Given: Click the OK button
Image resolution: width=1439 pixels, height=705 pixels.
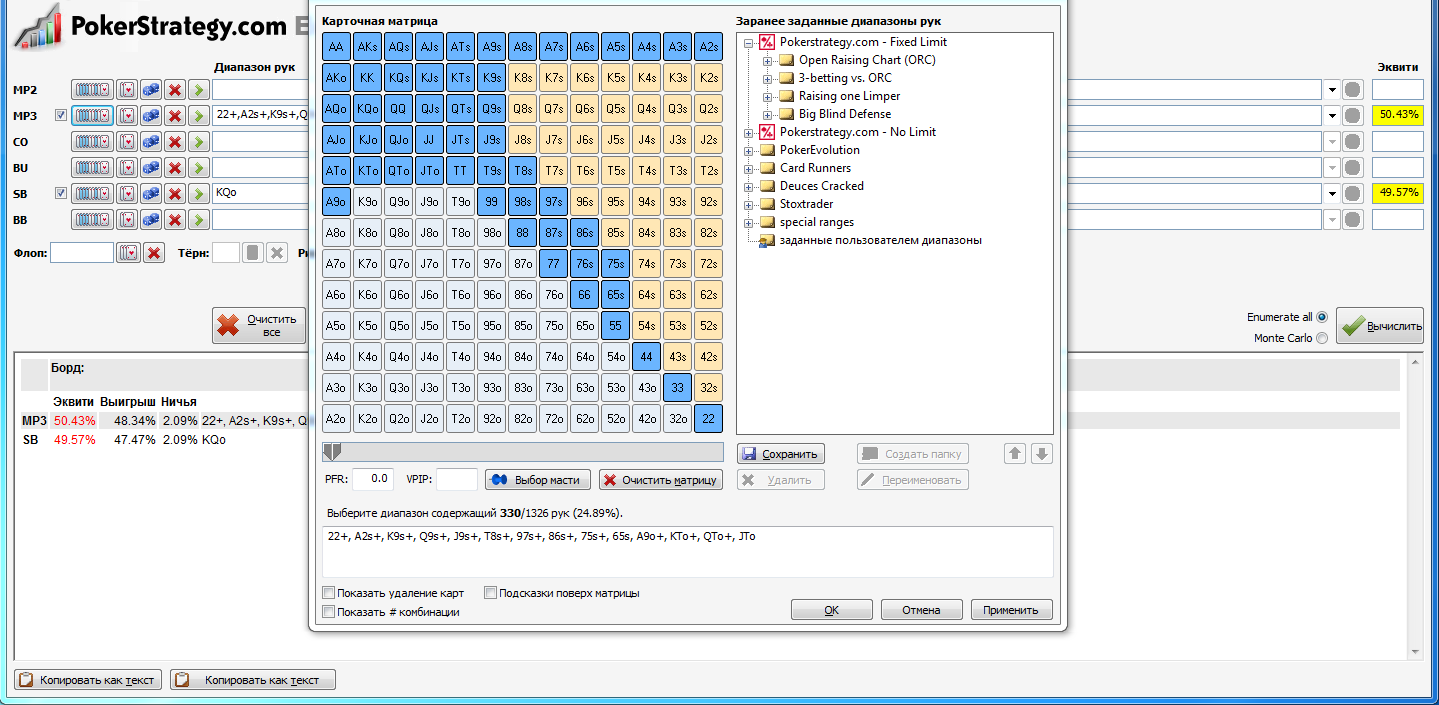Looking at the screenshot, I should point(832,610).
